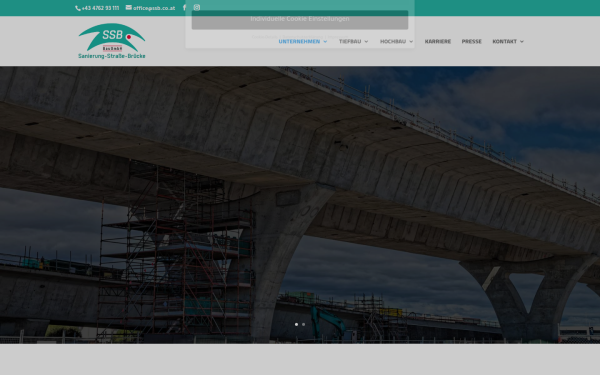600x375 pixels.
Task: Open the Presse menu item
Action: [471, 41]
